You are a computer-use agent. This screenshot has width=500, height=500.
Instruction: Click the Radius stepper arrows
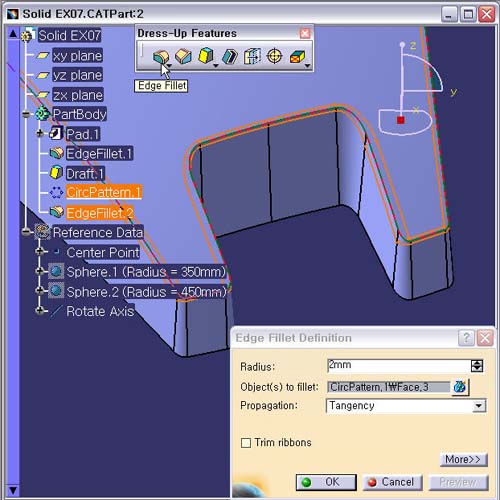(477, 366)
